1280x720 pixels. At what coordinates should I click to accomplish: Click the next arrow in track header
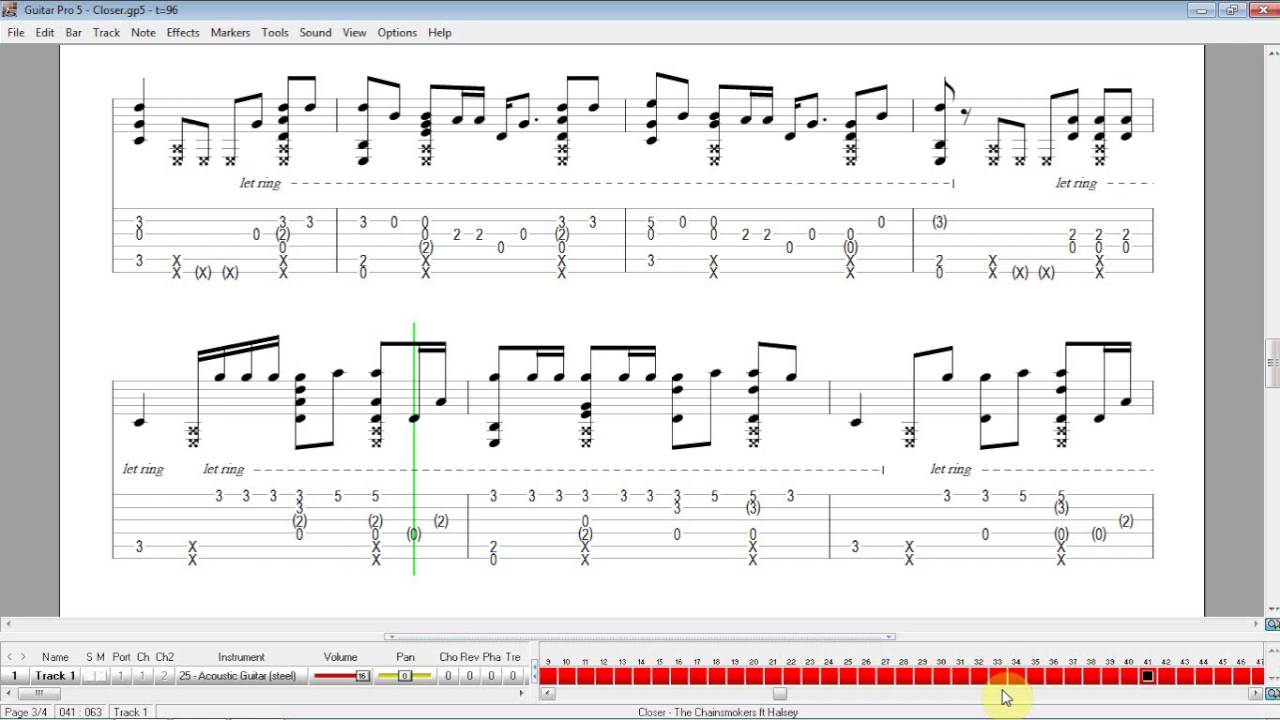pos(24,657)
